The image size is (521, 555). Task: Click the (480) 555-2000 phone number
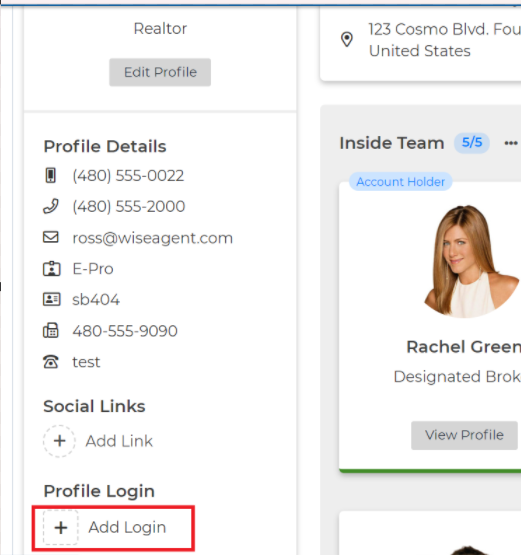[x=128, y=206]
